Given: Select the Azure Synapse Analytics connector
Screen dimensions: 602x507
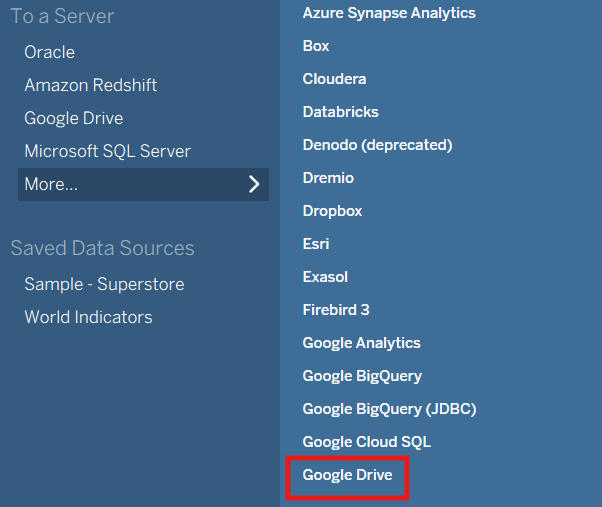Looking at the screenshot, I should tap(389, 13).
